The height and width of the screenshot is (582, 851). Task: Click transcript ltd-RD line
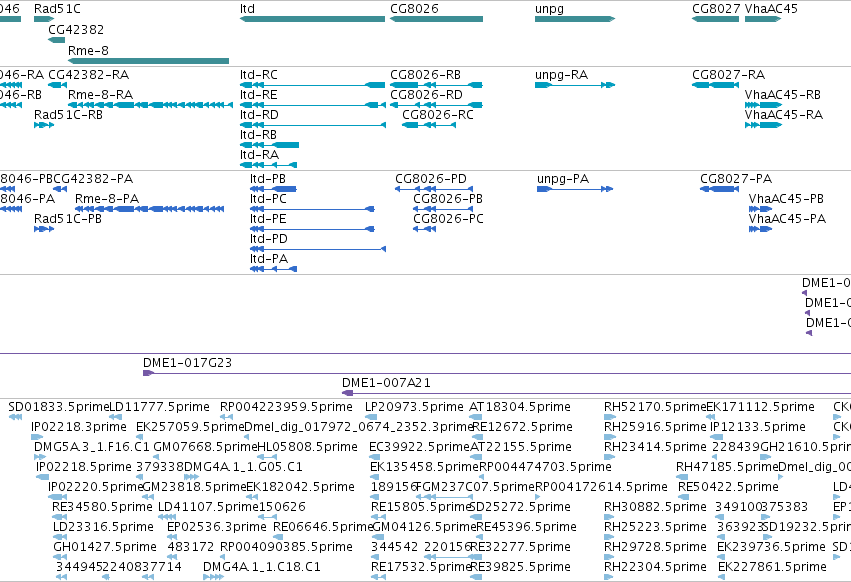point(313,125)
